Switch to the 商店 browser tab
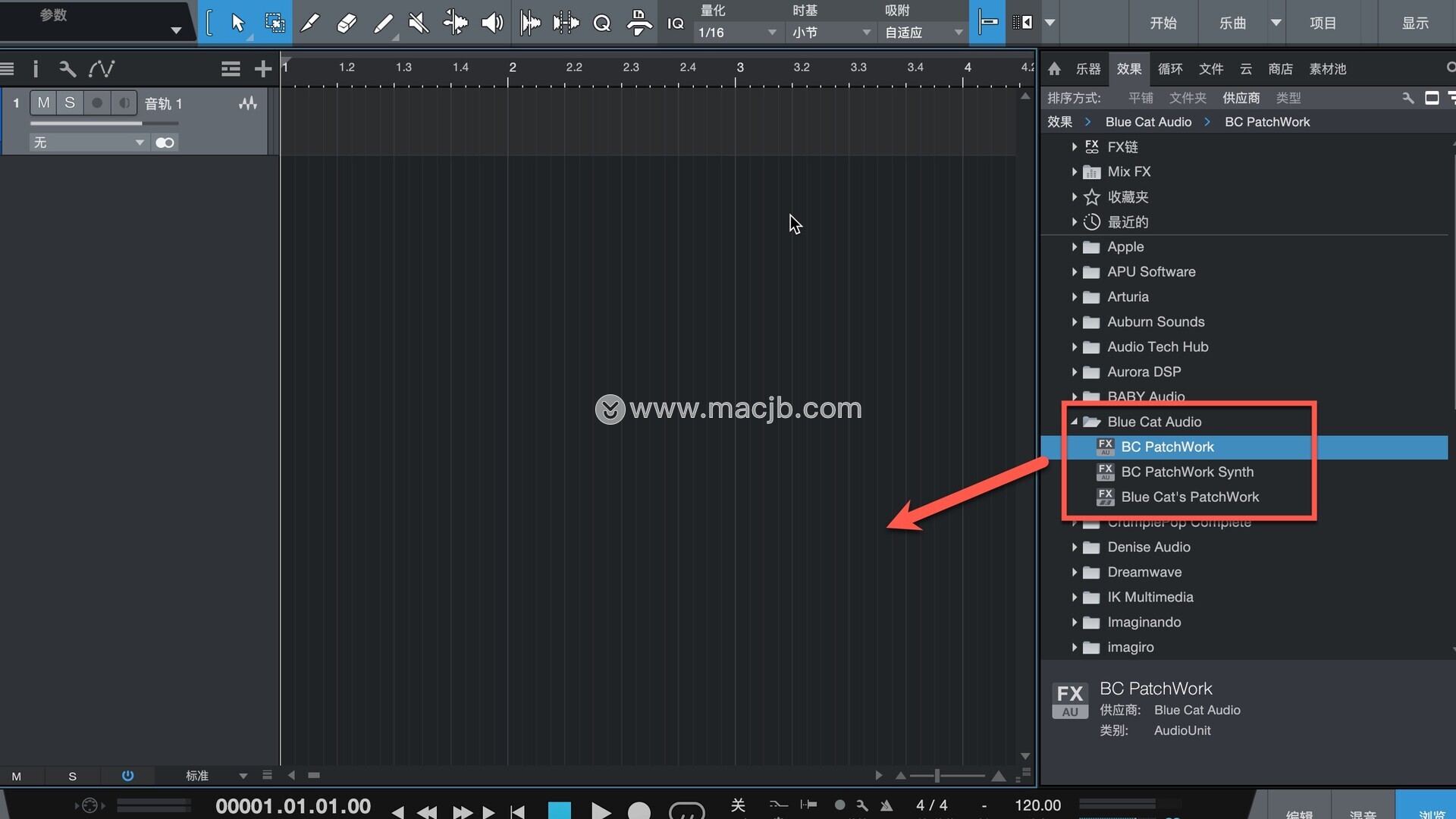This screenshot has height=819, width=1456. [1281, 69]
